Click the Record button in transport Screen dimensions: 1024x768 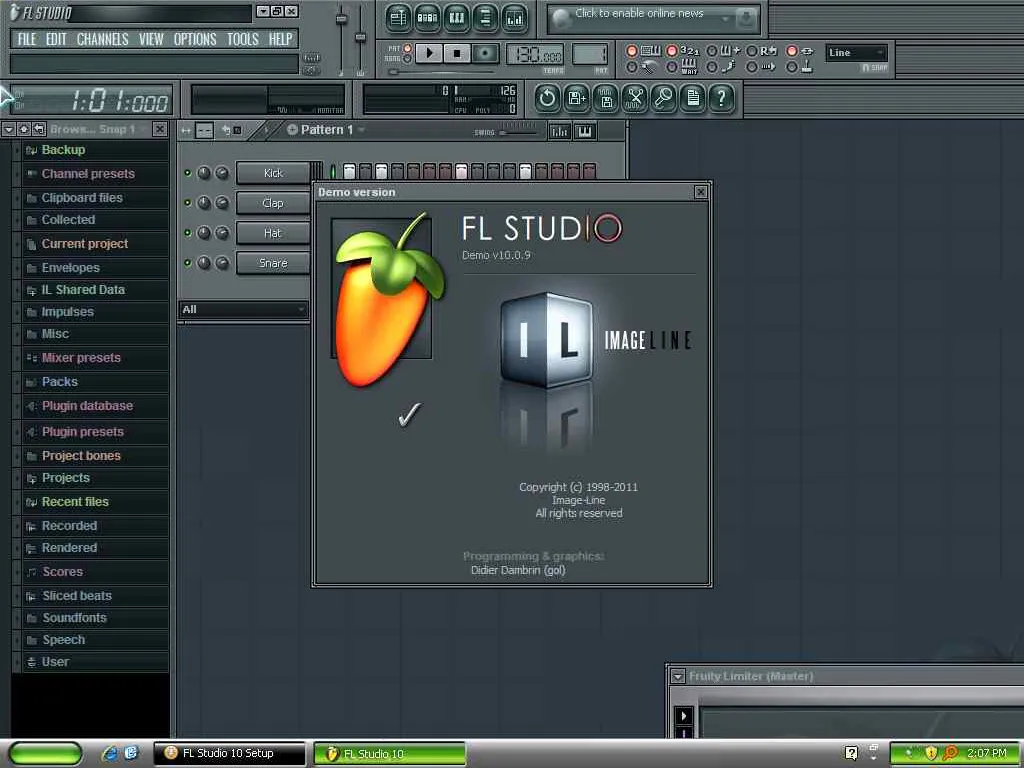[485, 54]
